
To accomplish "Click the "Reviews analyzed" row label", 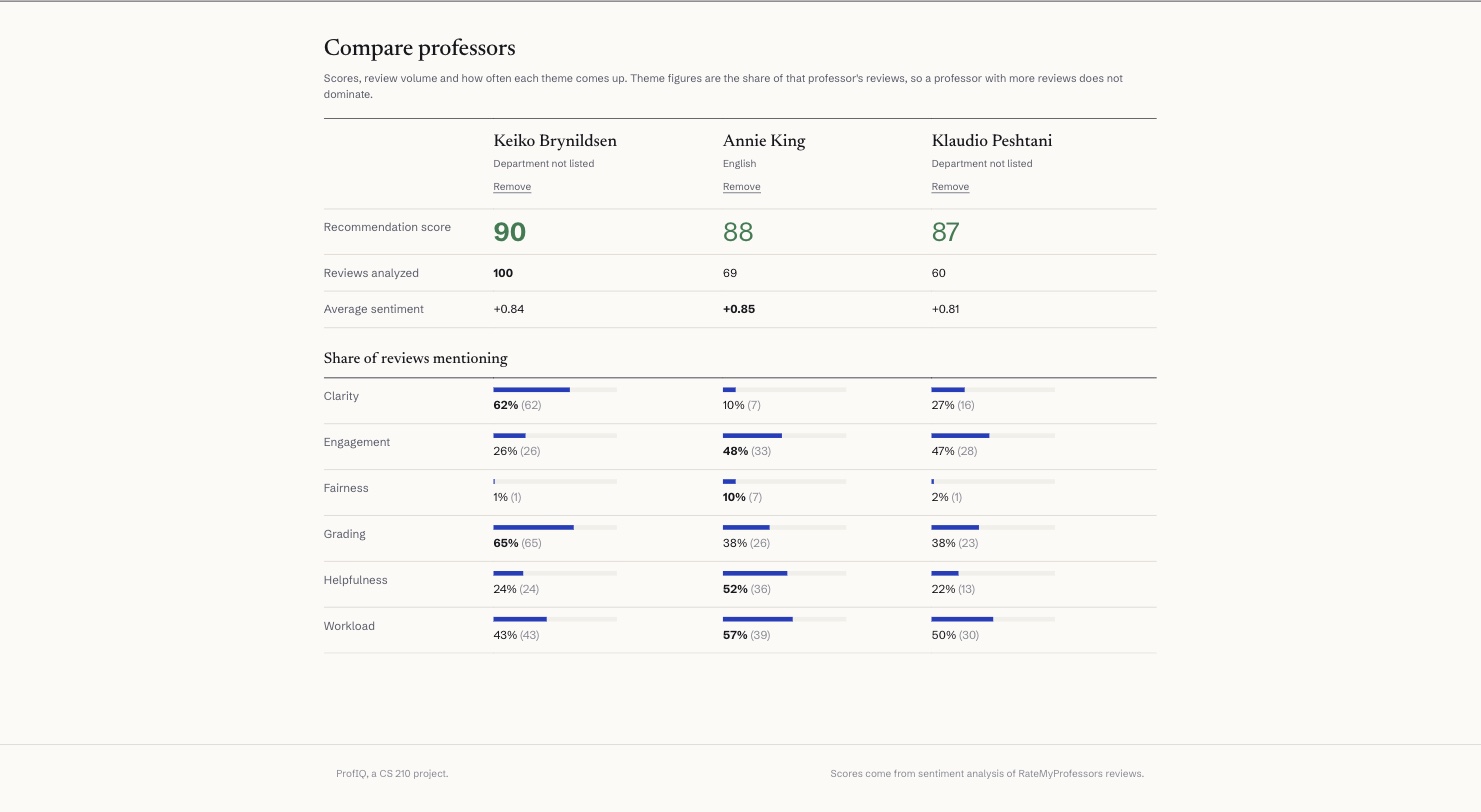I will coord(371,273).
